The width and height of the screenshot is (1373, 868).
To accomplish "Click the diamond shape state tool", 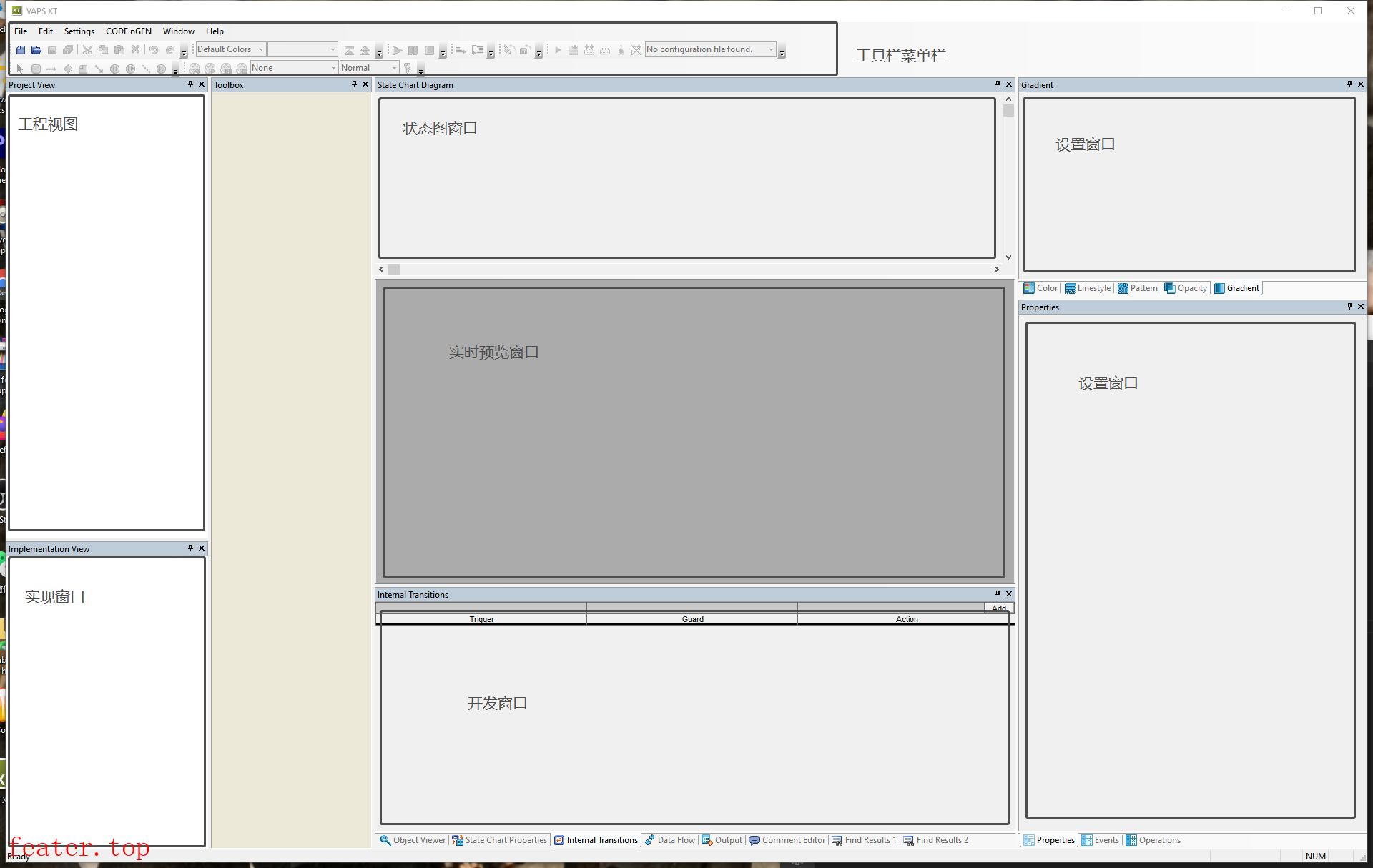I will pyautogui.click(x=67, y=69).
